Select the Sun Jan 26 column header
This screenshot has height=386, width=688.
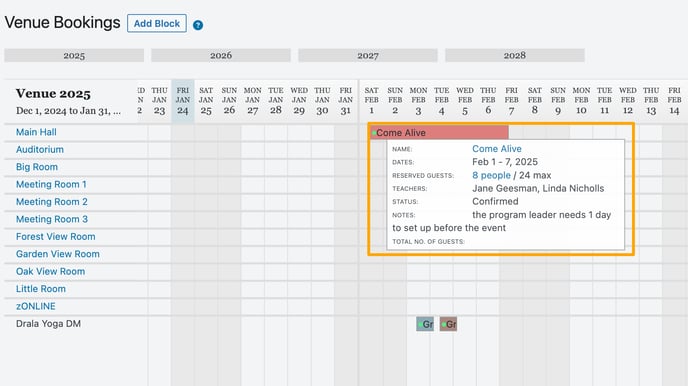tap(229, 101)
